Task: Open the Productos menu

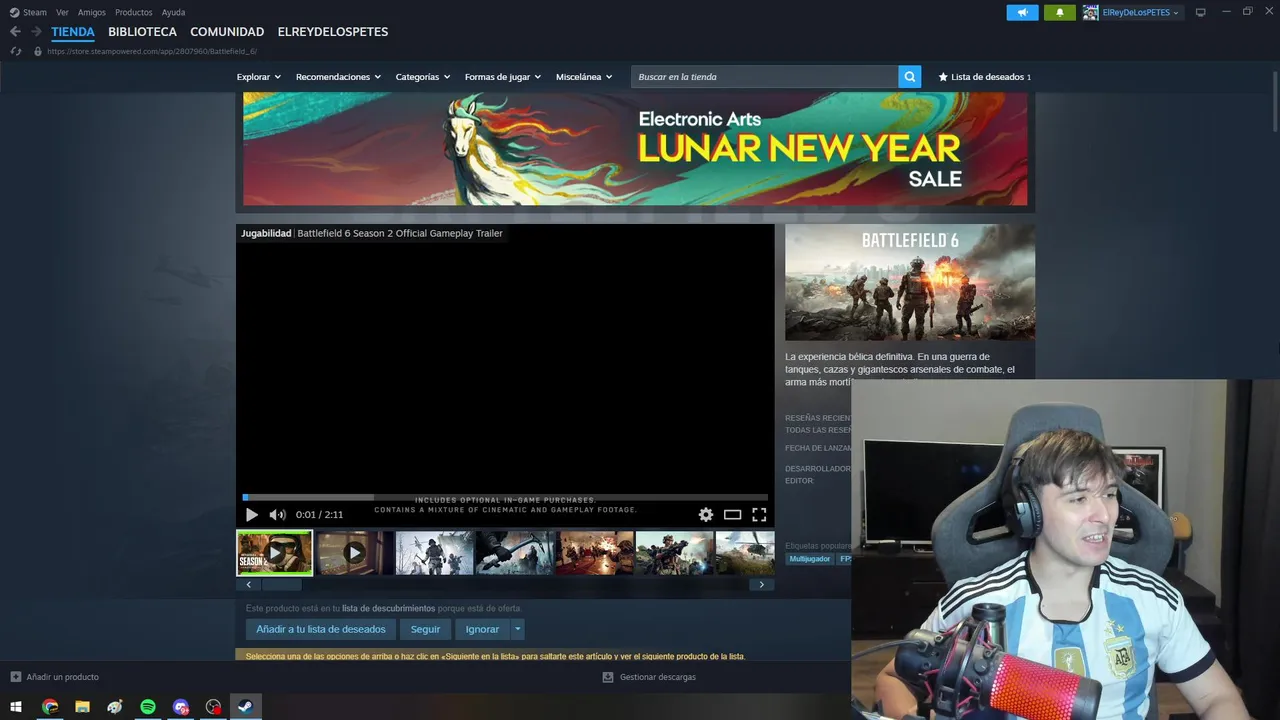Action: click(x=134, y=12)
